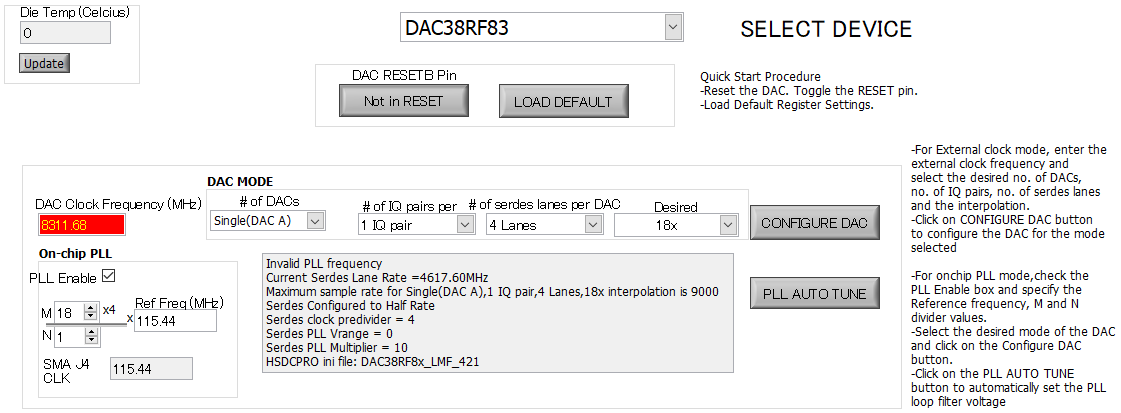Open the DAC38RF83 device selection dropdown
The width and height of the screenshot is (1121, 413).
pos(541,27)
